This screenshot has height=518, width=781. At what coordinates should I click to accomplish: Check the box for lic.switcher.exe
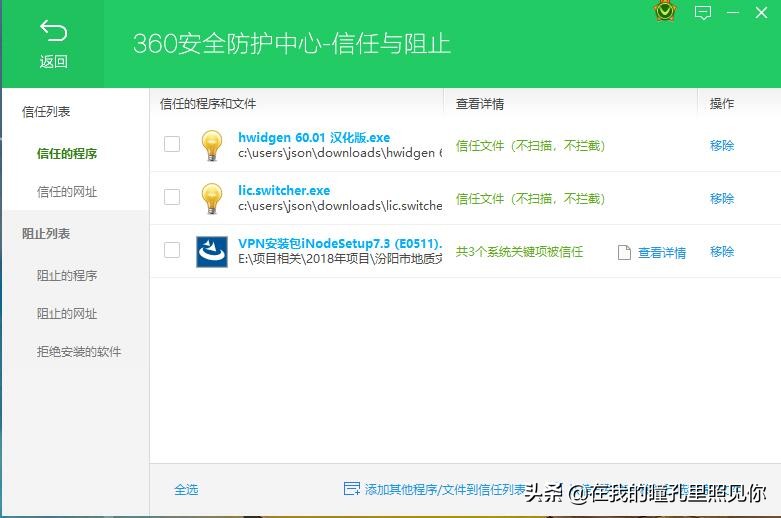pos(172,197)
